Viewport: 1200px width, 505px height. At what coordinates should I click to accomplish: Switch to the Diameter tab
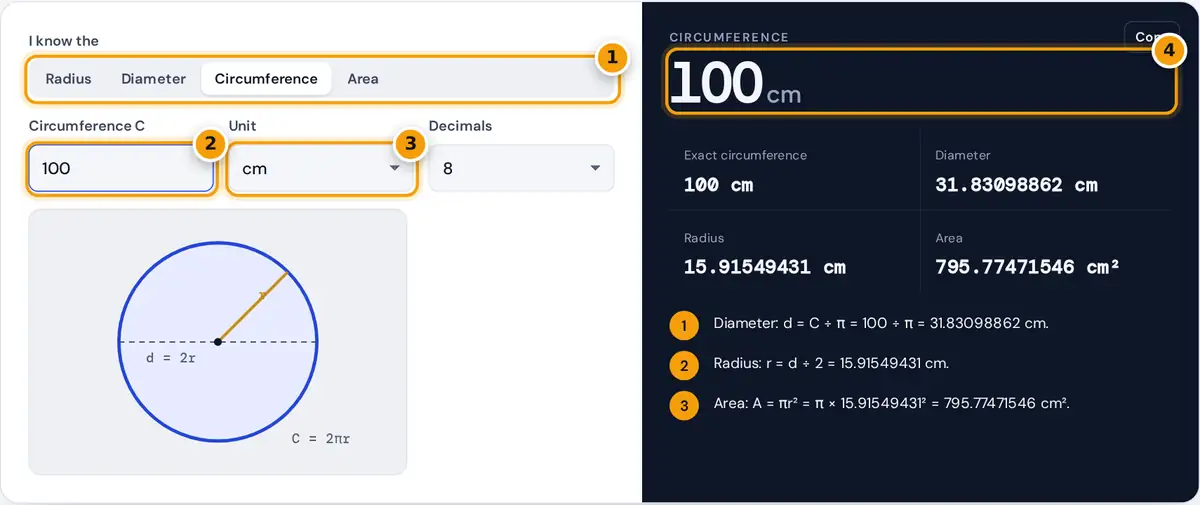tap(153, 79)
